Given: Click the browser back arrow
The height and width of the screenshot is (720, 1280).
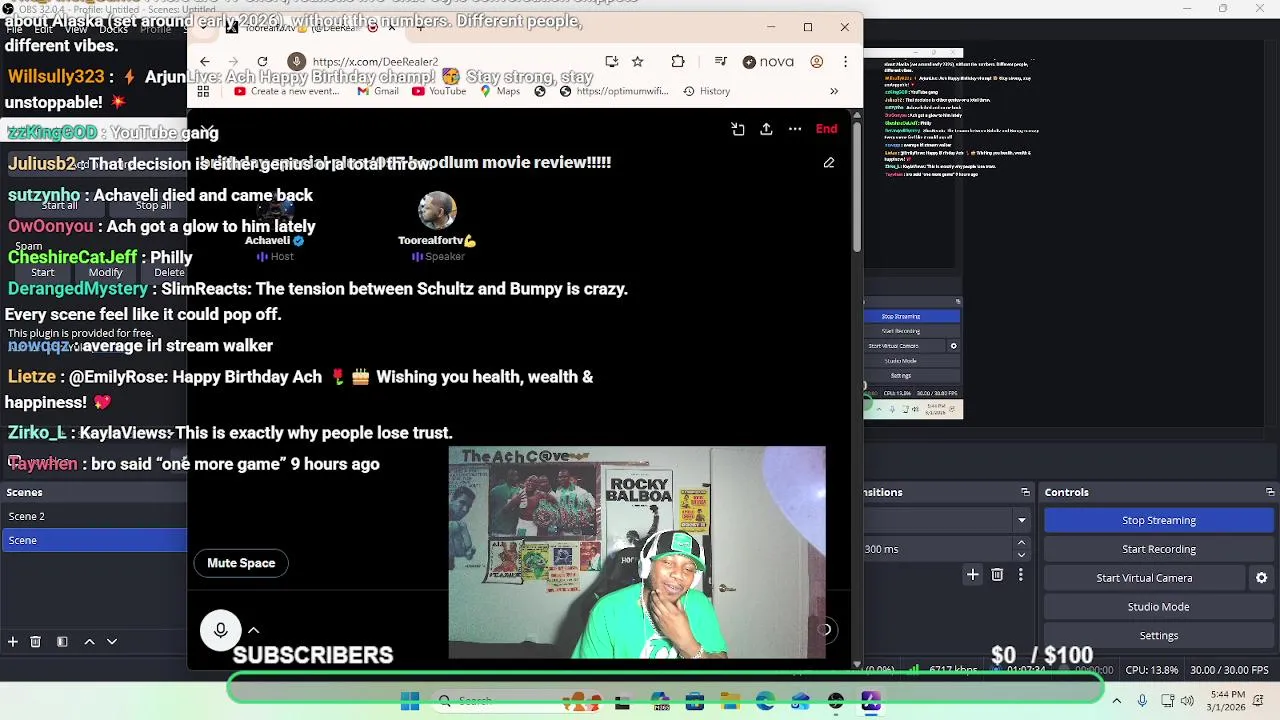Looking at the screenshot, I should tap(205, 61).
